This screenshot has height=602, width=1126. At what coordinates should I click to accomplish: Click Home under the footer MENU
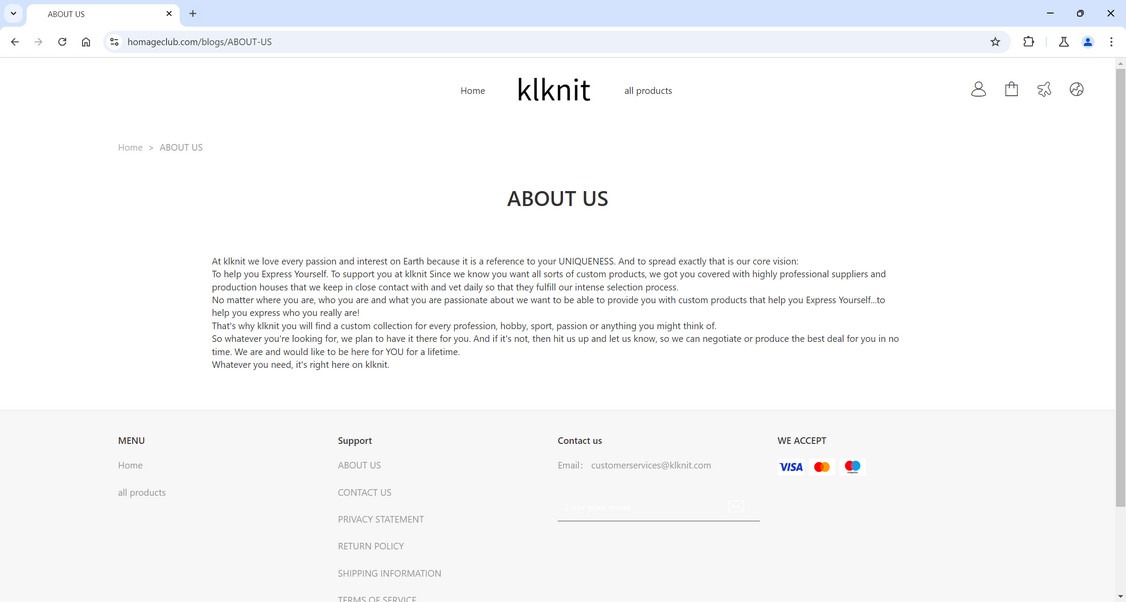click(130, 466)
